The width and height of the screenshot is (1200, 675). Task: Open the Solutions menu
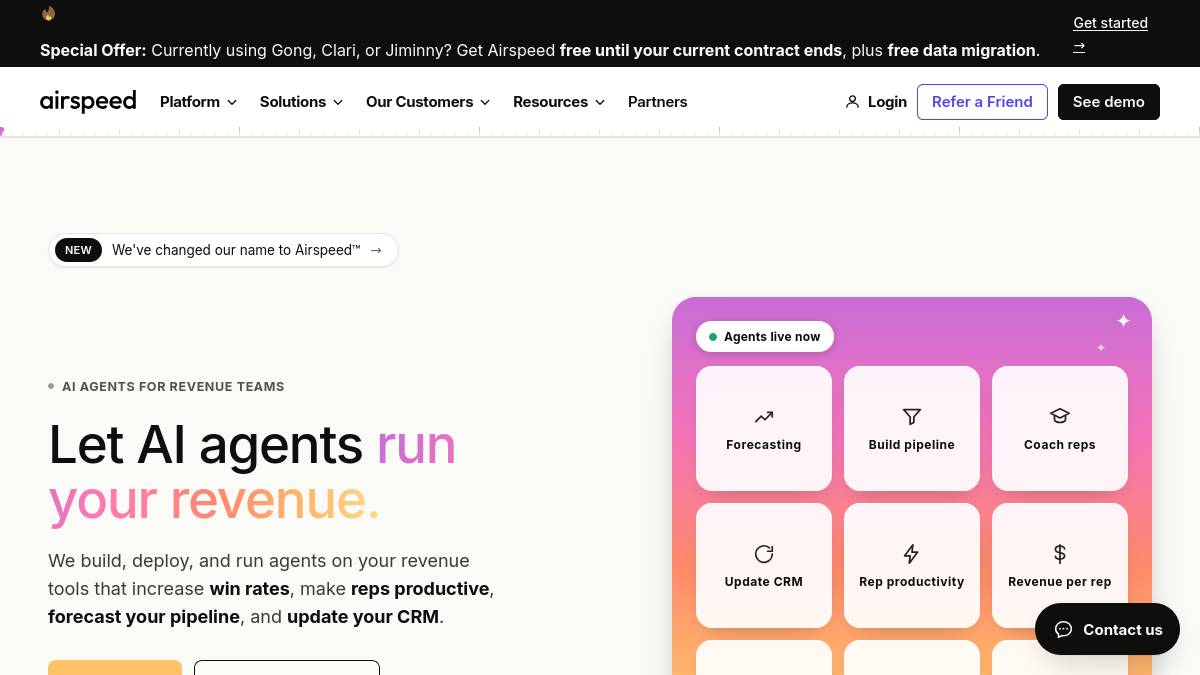point(302,102)
